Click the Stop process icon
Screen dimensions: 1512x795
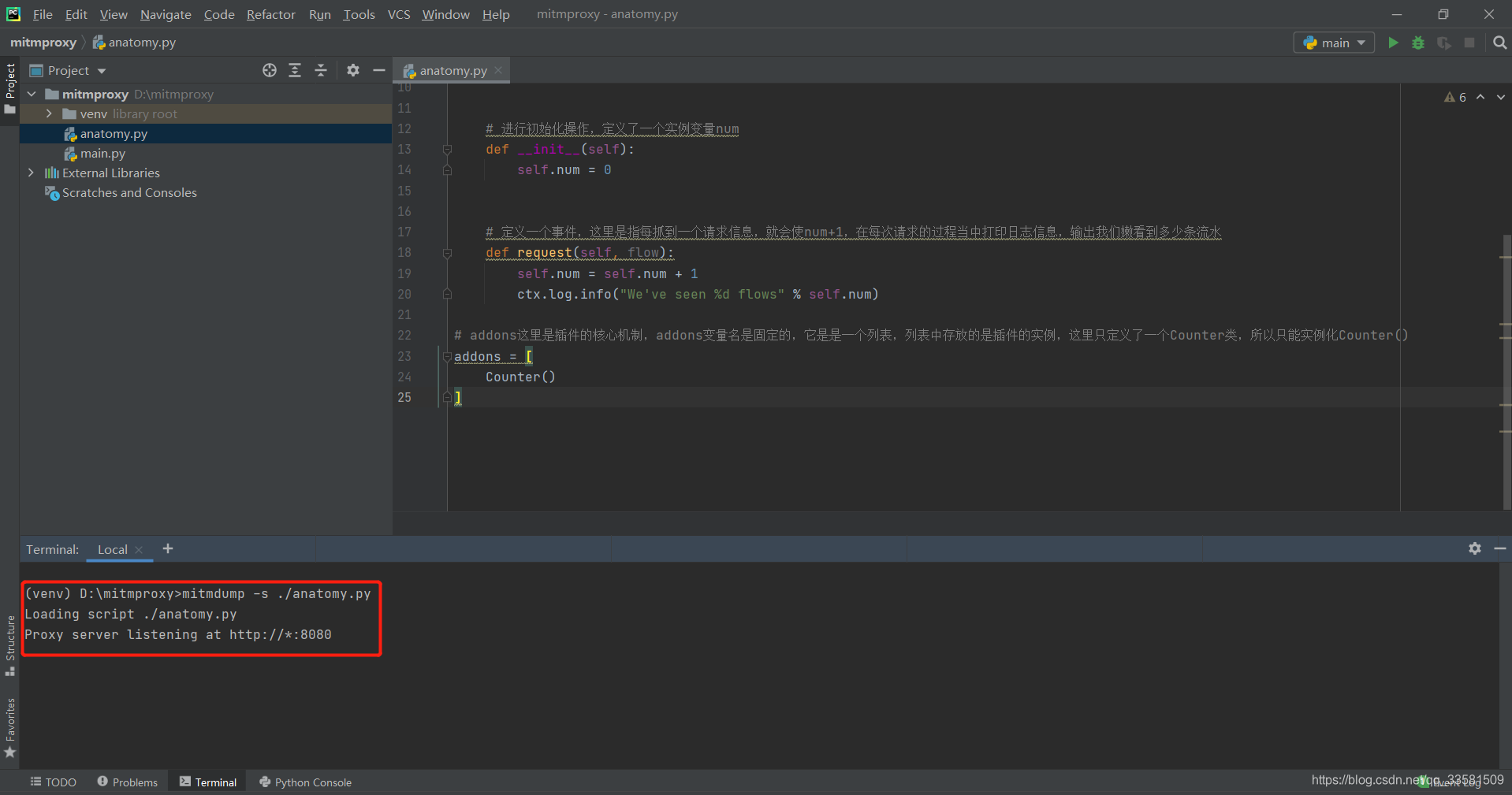click(1469, 43)
